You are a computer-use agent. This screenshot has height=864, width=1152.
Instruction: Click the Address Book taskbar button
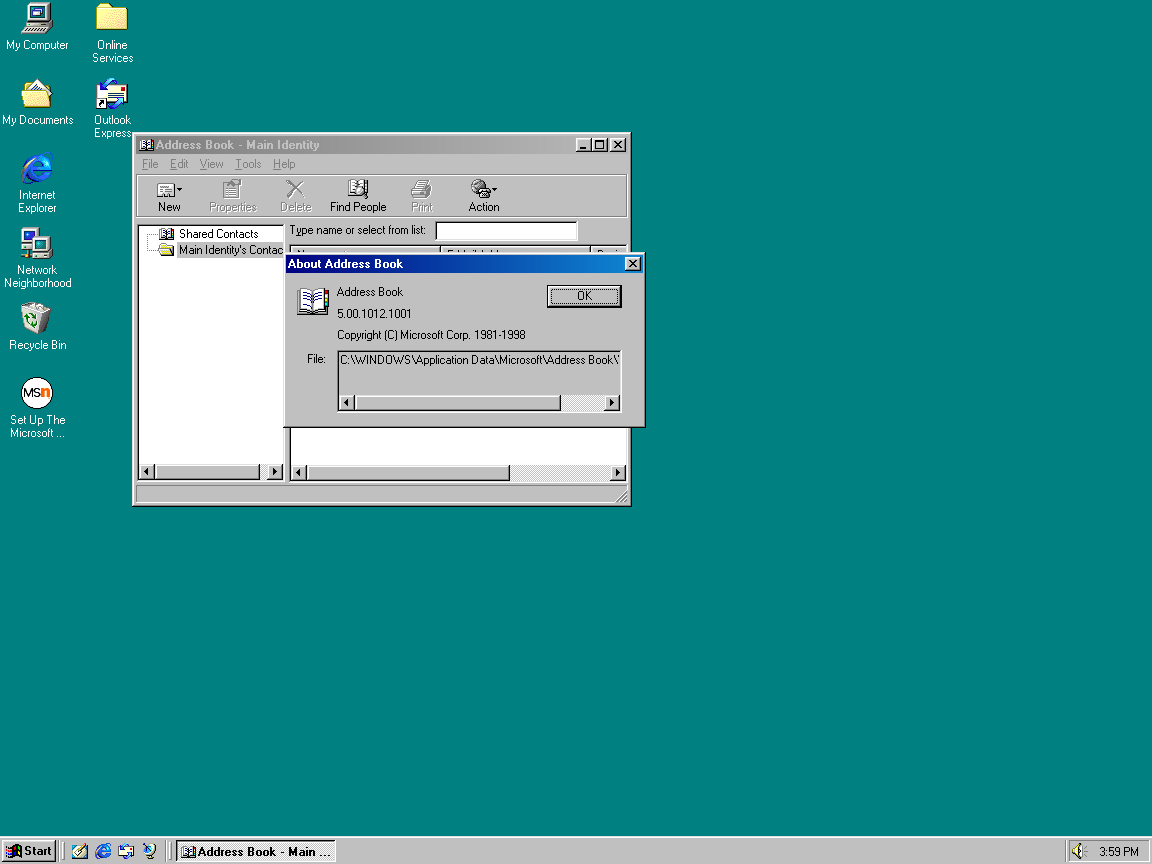click(255, 852)
